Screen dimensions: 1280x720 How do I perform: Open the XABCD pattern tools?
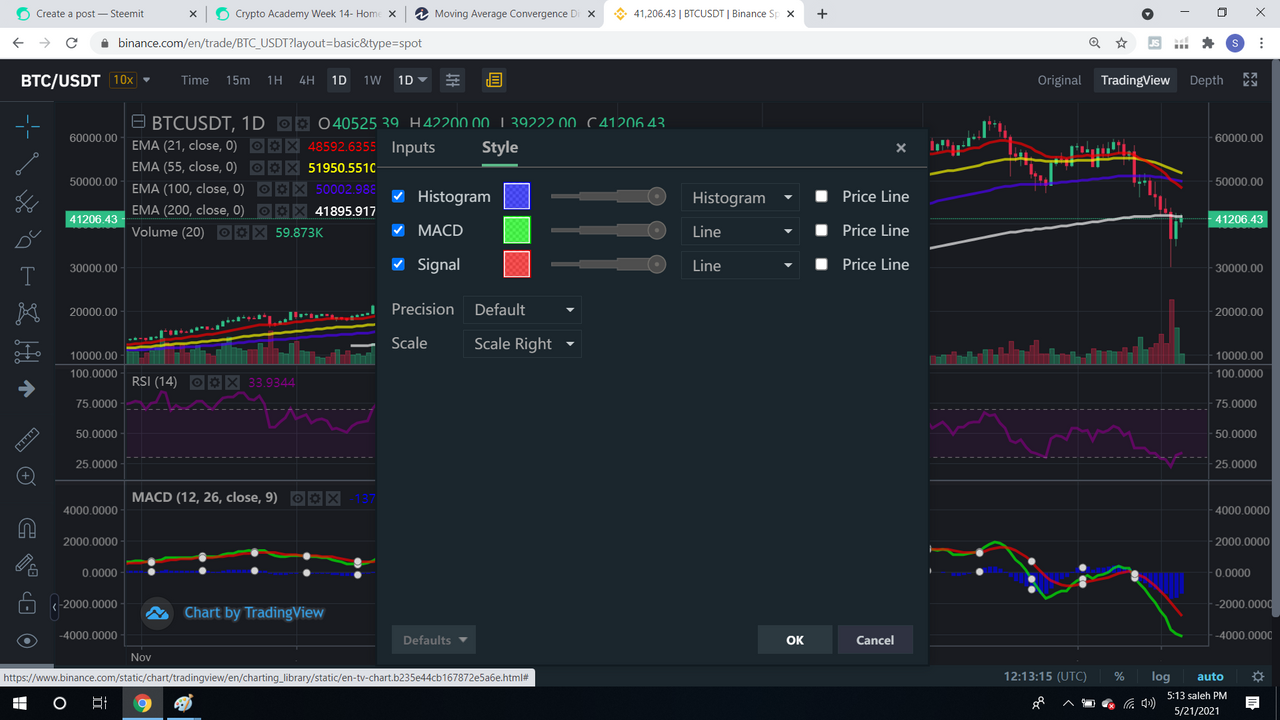pyautogui.click(x=27, y=314)
